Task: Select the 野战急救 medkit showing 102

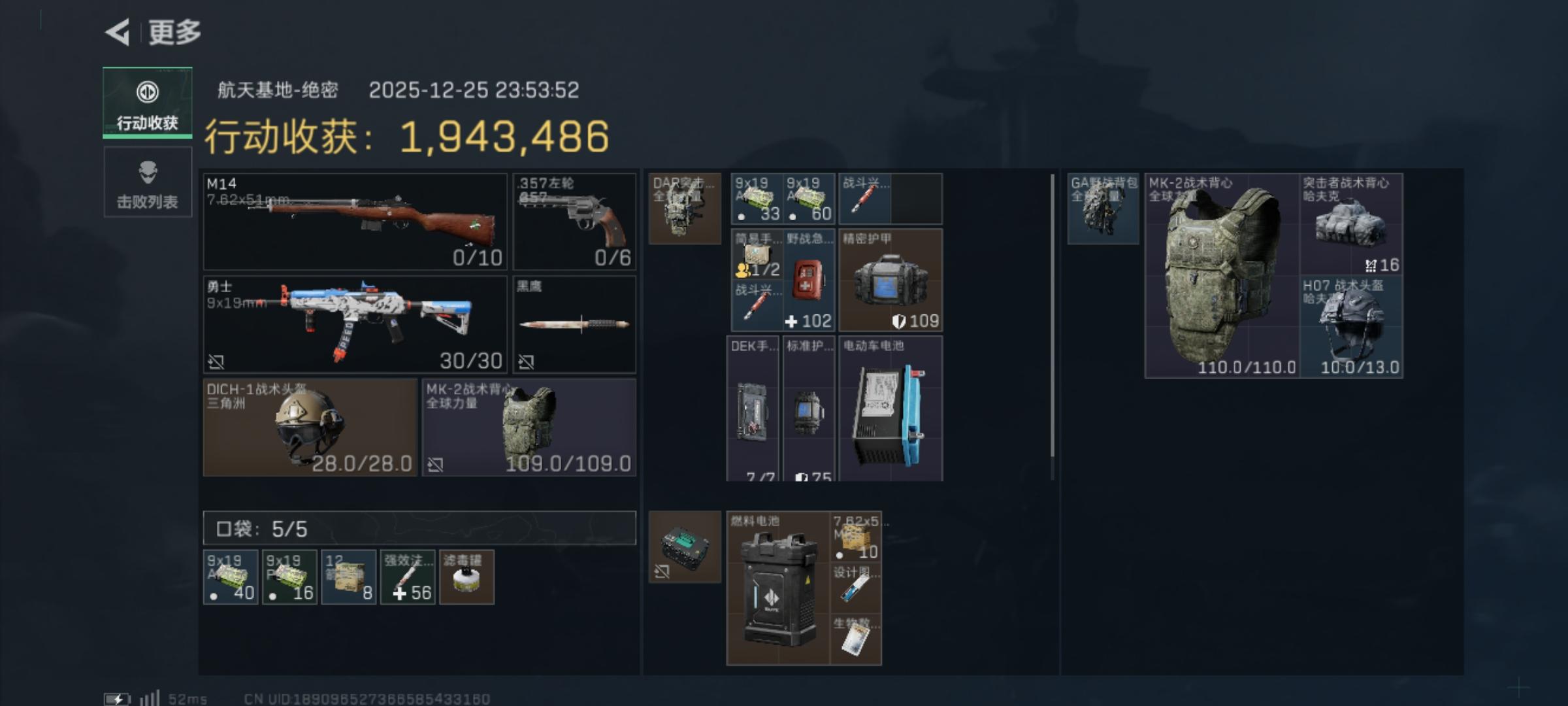Action: click(809, 280)
